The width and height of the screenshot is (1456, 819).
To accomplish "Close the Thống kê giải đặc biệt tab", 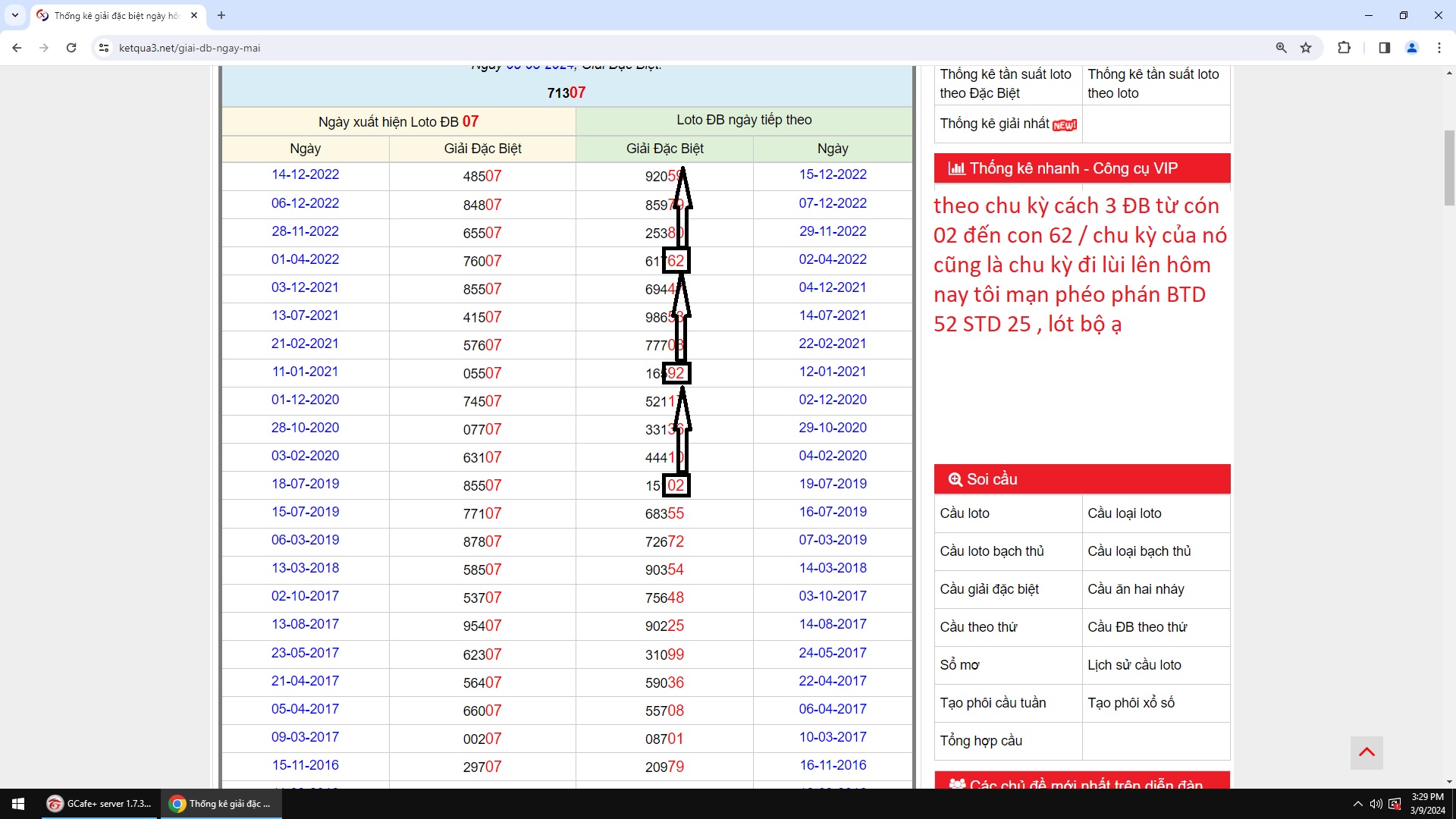I will click(194, 15).
